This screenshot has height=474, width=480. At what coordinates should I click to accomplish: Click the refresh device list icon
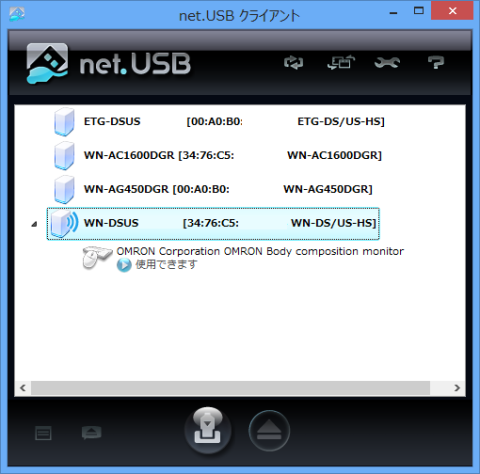coord(294,63)
